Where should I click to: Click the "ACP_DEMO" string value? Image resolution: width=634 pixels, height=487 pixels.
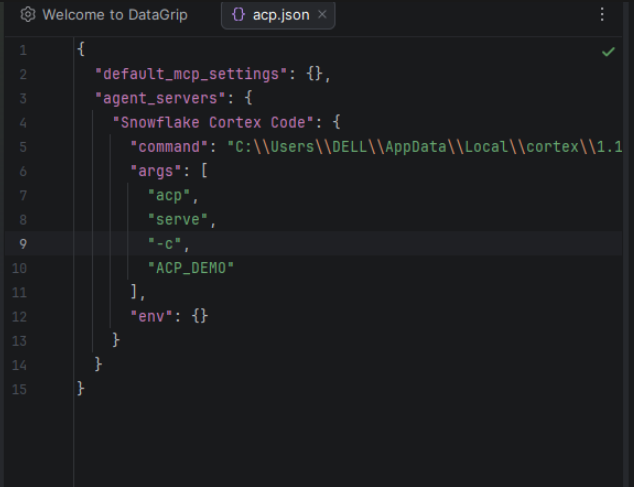point(191,268)
